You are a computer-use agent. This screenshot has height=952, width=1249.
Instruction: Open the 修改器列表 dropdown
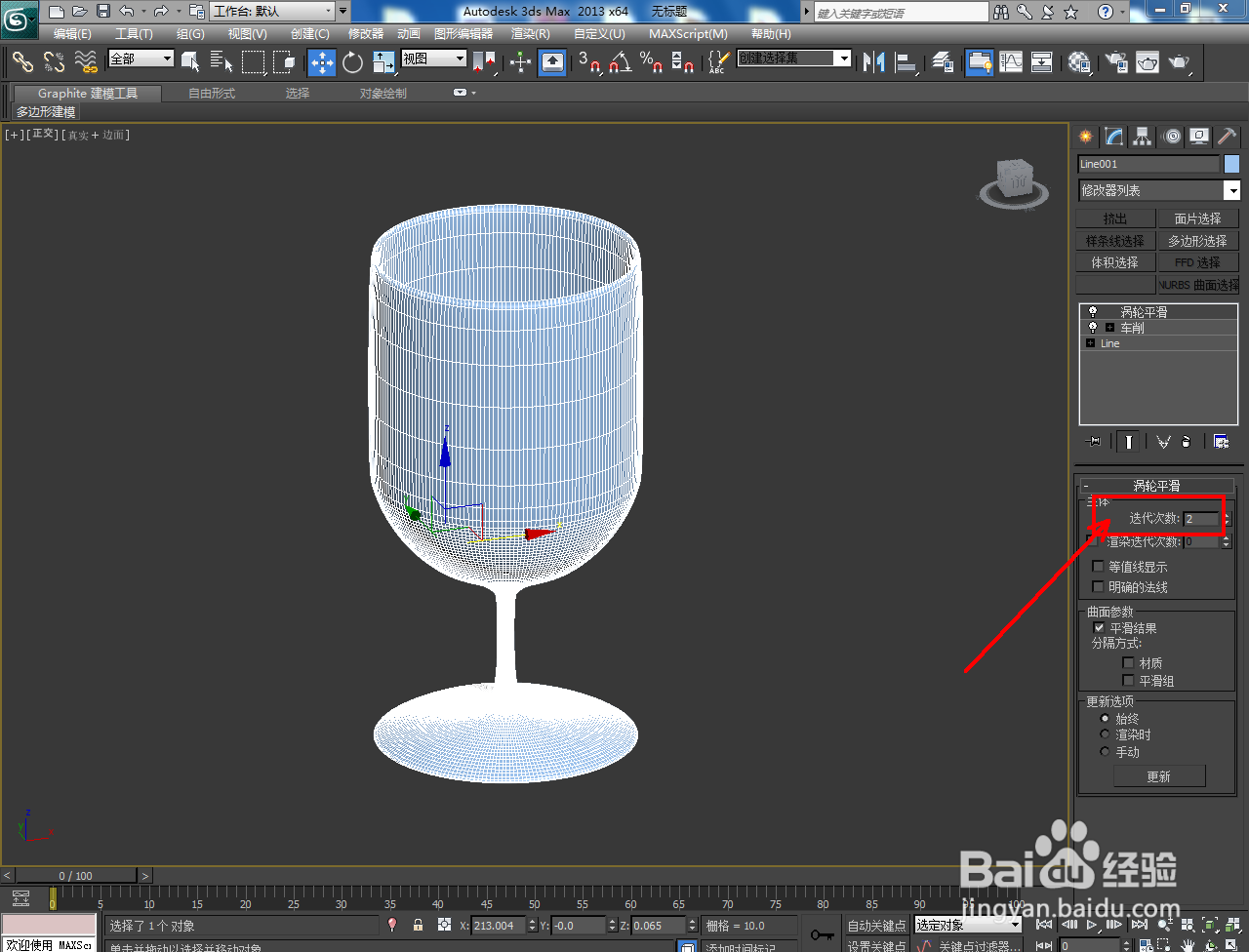pos(1159,190)
